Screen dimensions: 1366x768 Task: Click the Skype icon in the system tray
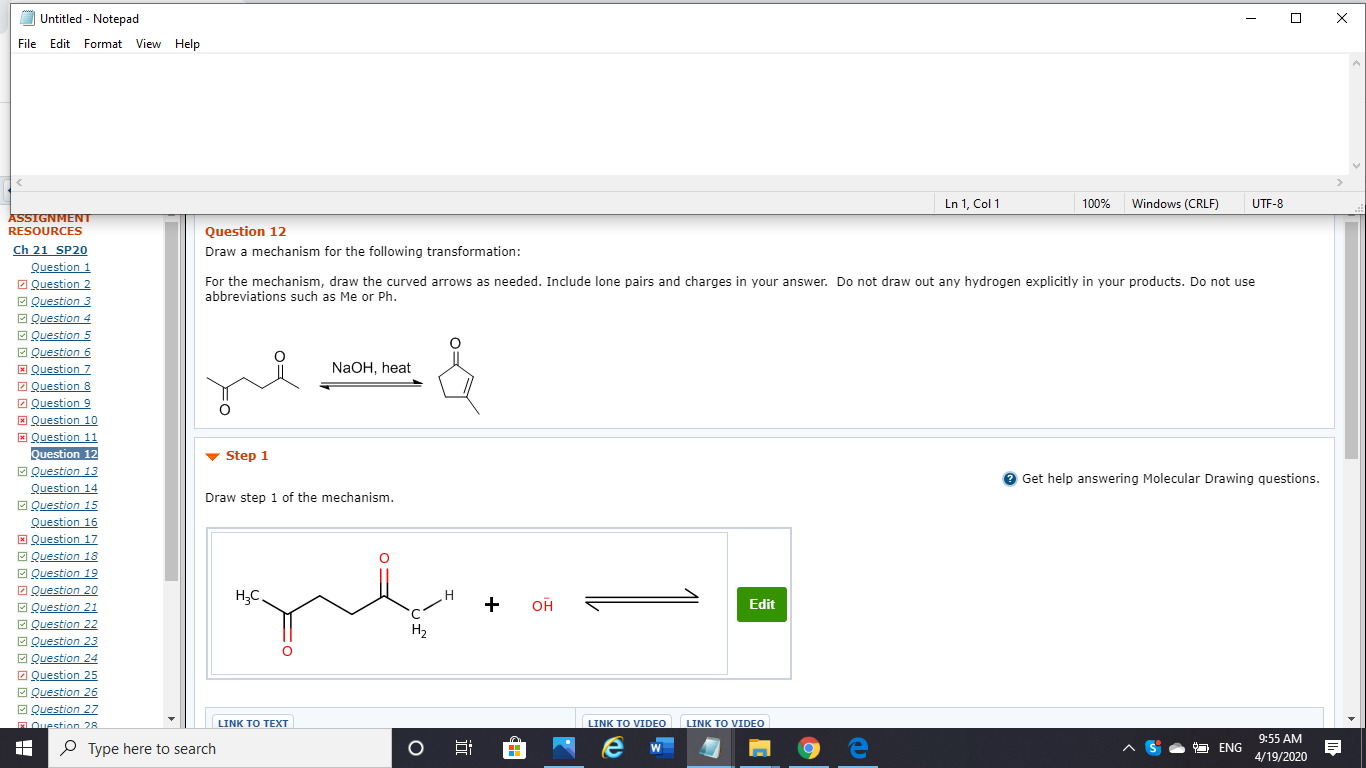pyautogui.click(x=1153, y=747)
